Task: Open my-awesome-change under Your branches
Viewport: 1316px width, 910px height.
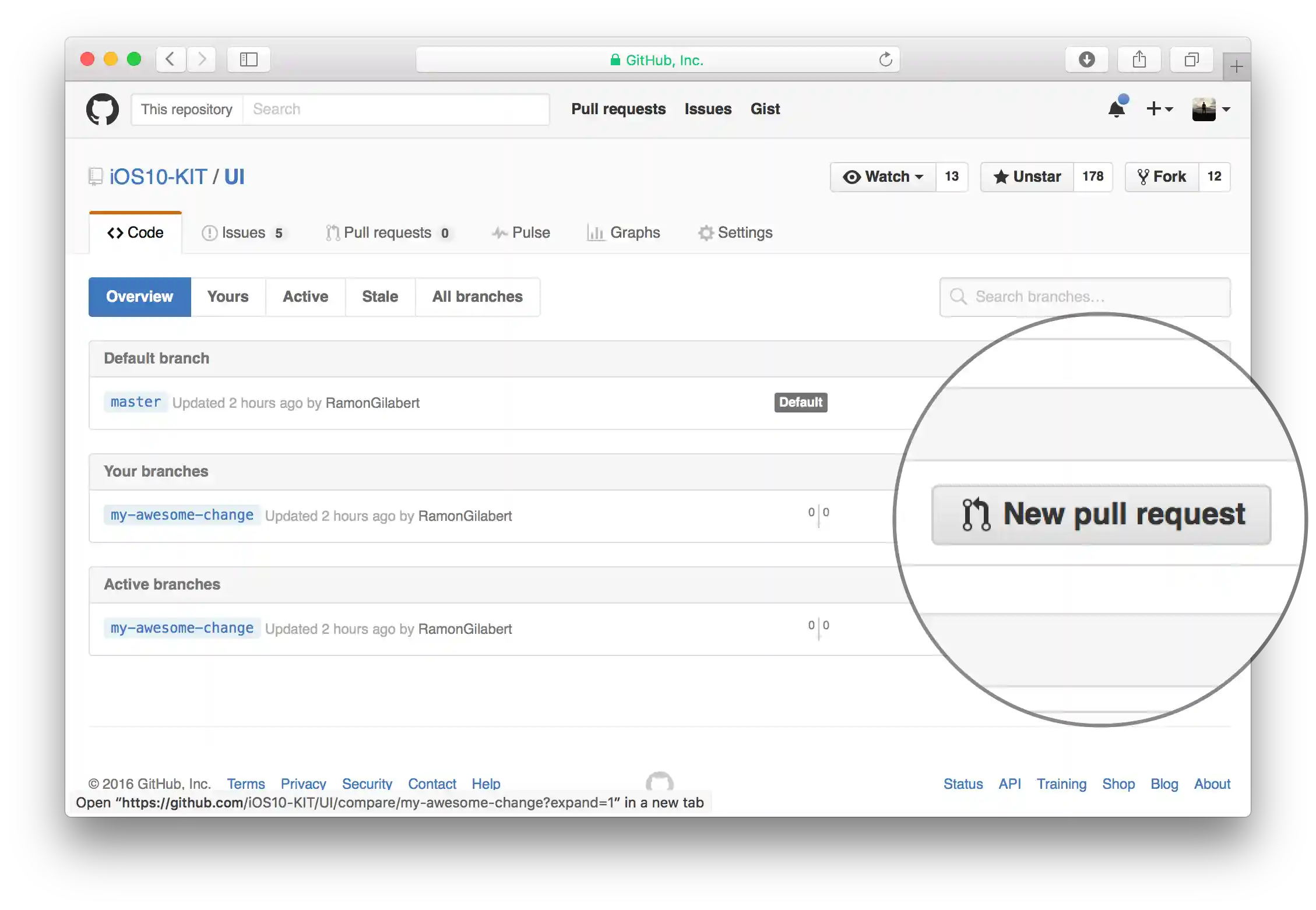Action: 182,515
